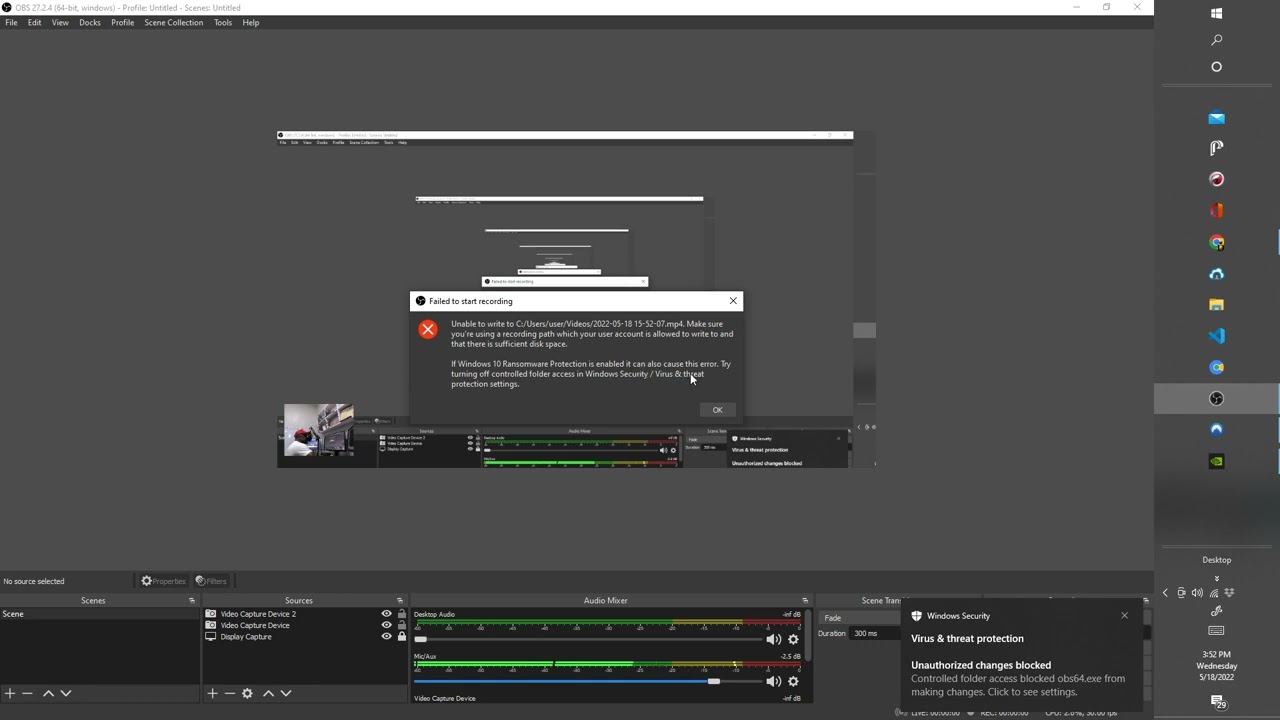Toggle visibility of the Video Capture Device source
The image size is (1280, 720).
pyautogui.click(x=386, y=625)
